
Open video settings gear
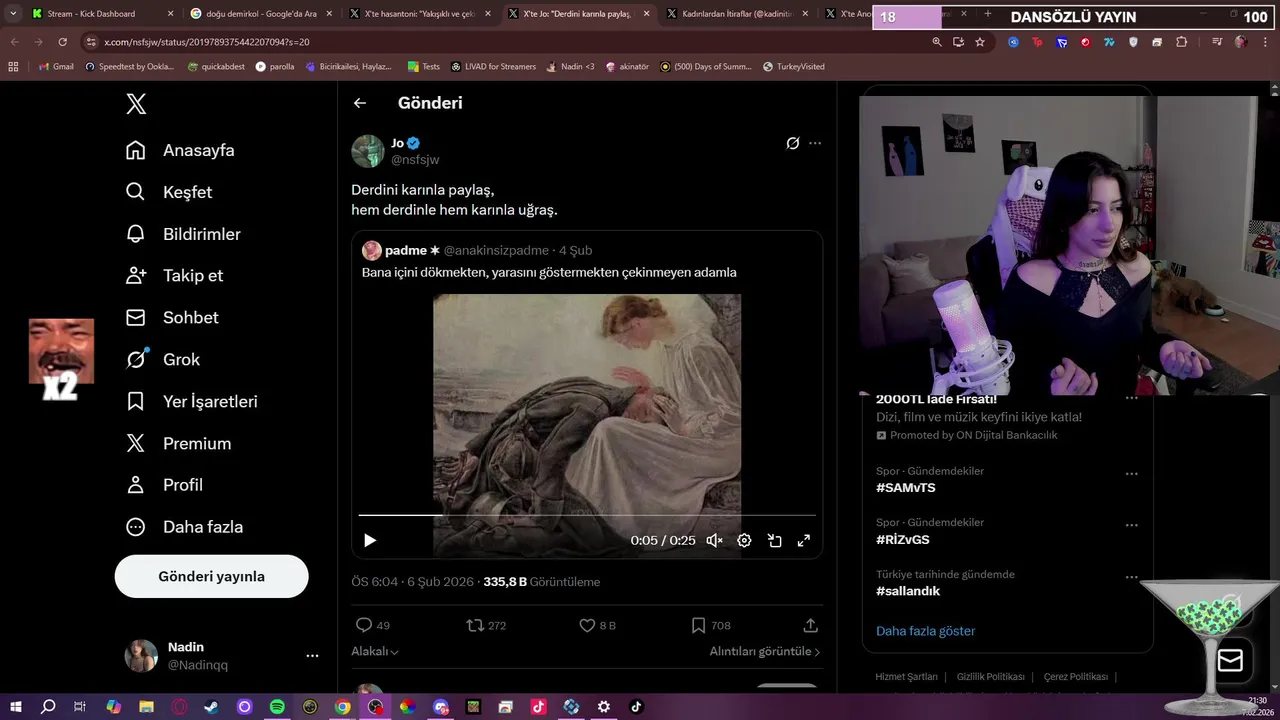pos(744,540)
